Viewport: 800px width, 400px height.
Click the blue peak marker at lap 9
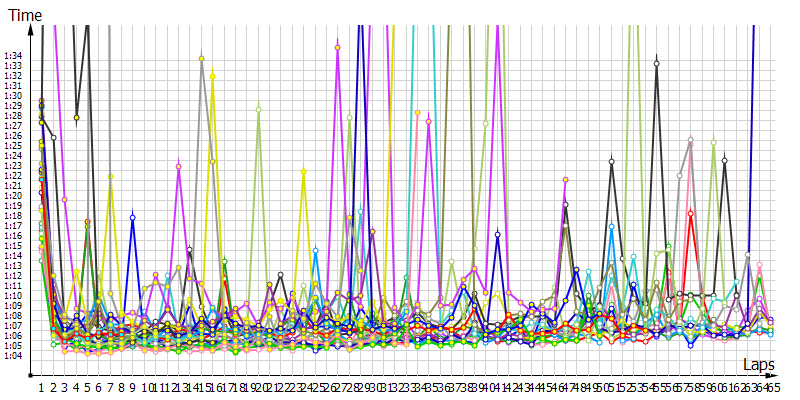point(132,217)
